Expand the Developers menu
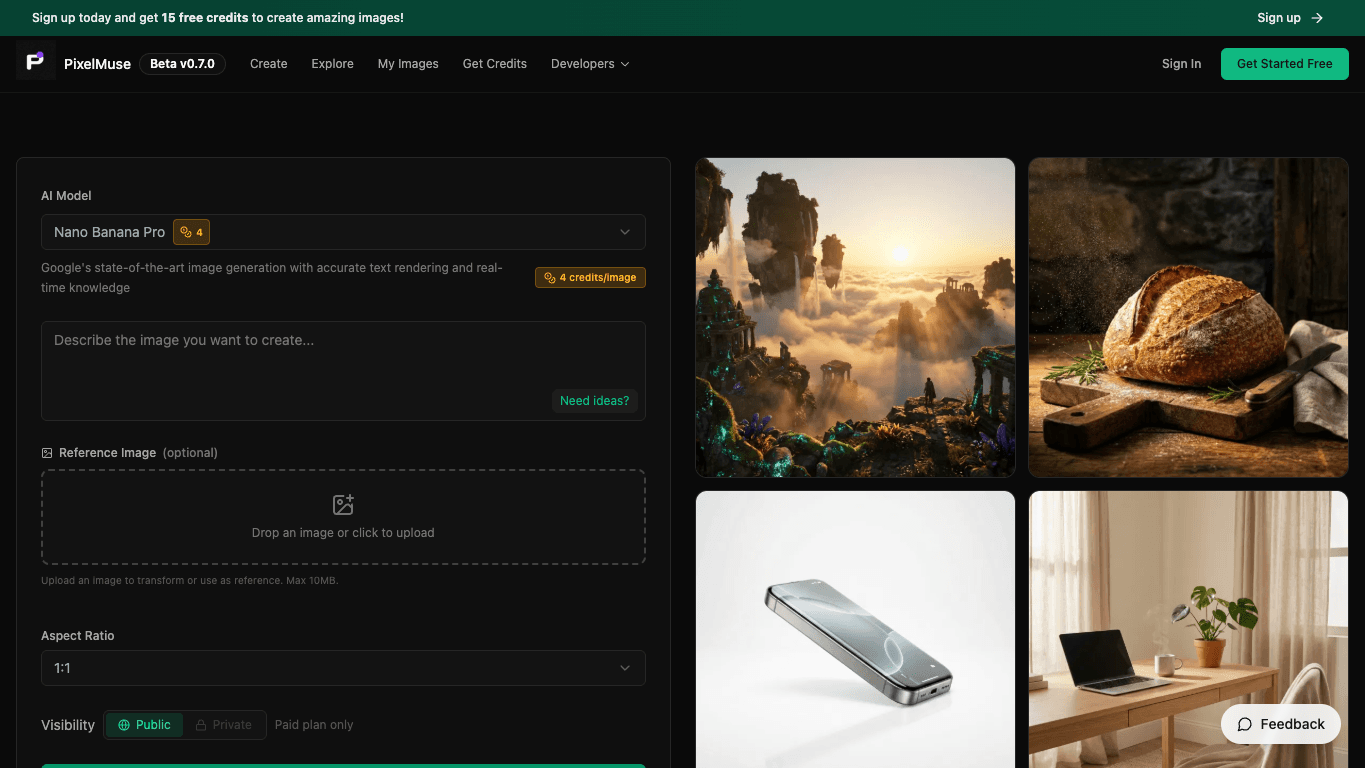1365x768 pixels. (x=590, y=64)
